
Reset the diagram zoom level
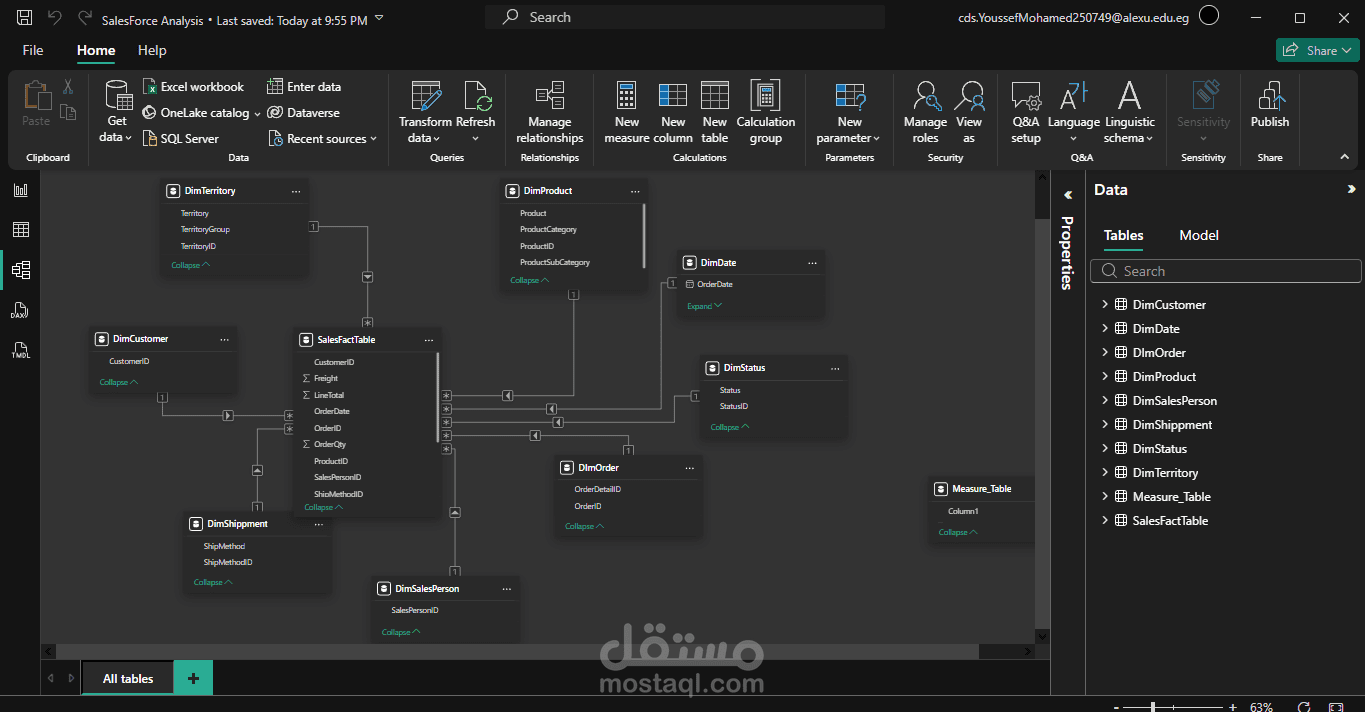pos(1303,707)
